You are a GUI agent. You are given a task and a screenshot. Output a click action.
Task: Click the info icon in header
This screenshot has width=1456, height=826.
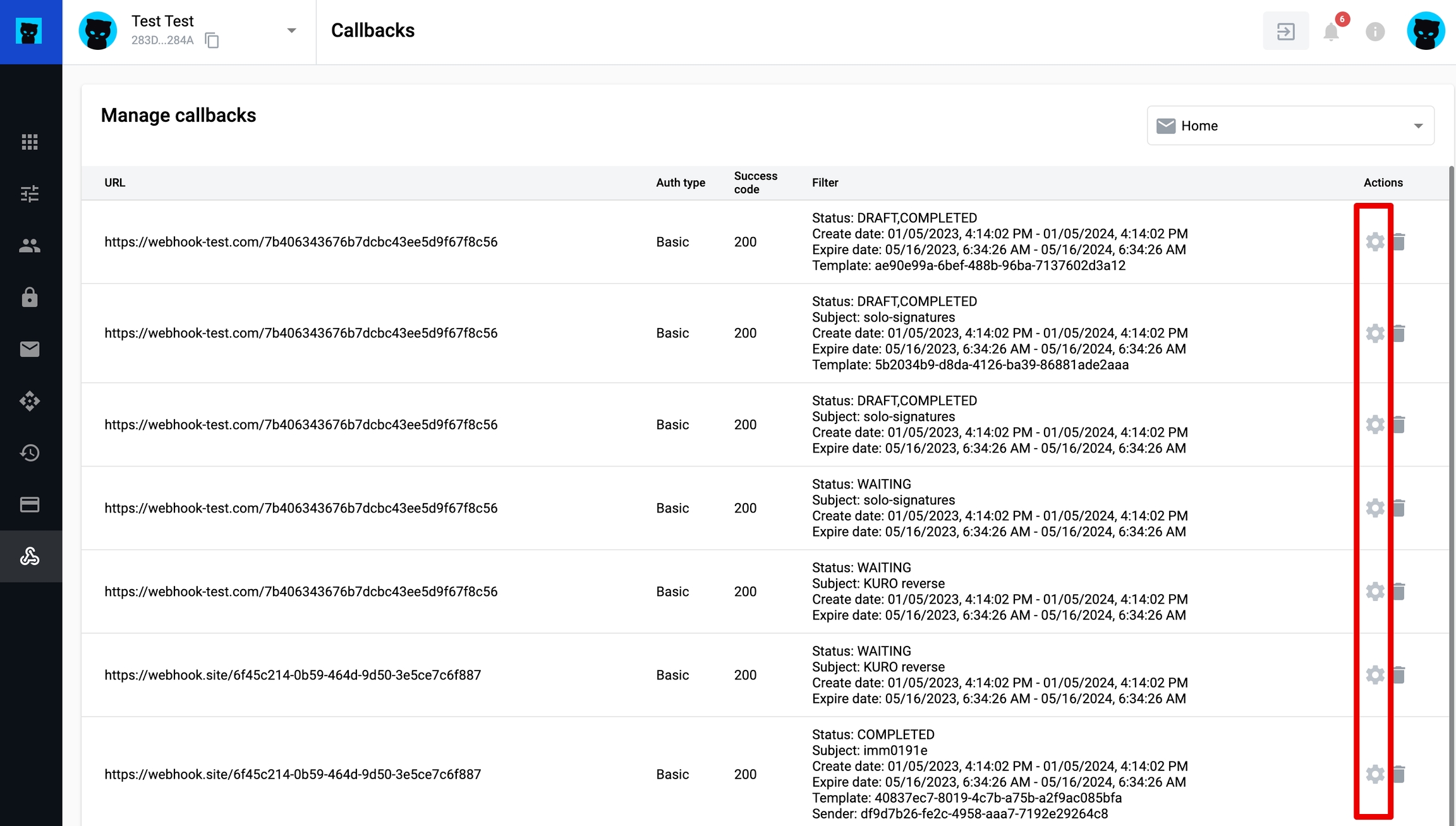[x=1375, y=32]
